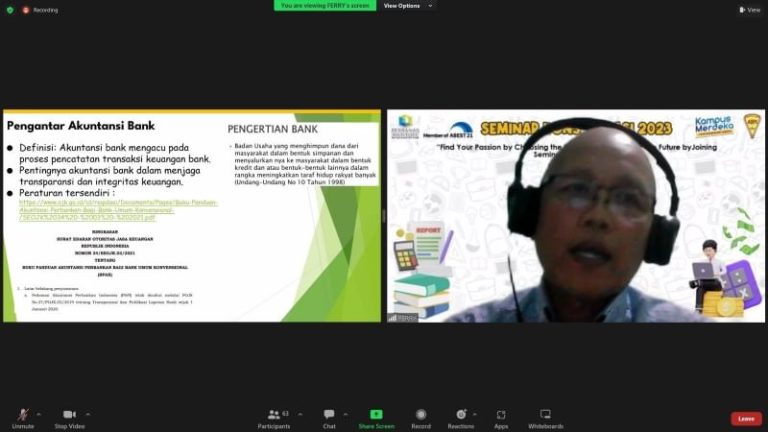Screen dimensions: 768x432
Task: Open Whiteboards
Action: pos(546,419)
